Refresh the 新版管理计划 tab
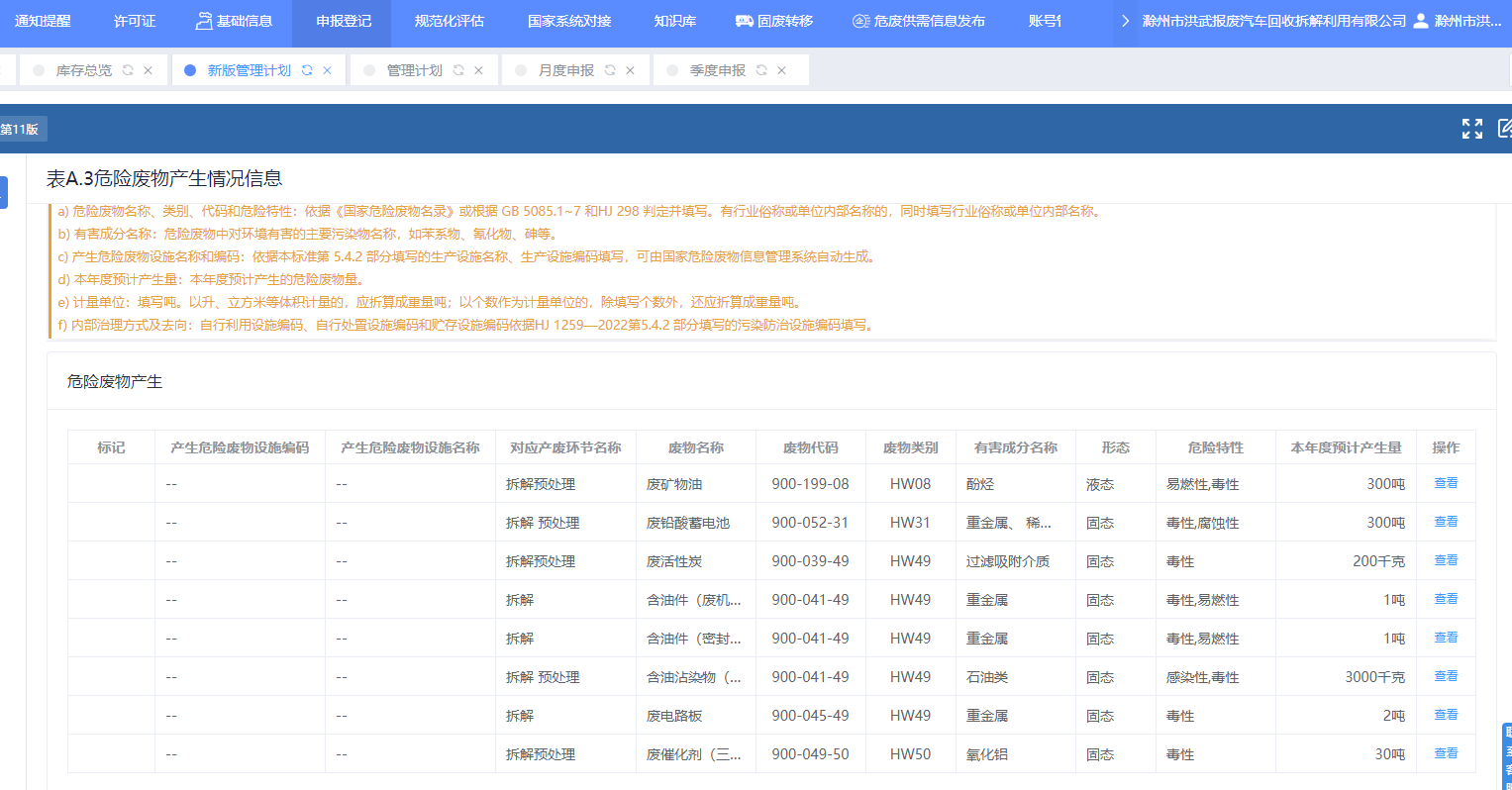This screenshot has height=790, width=1512. pyautogui.click(x=307, y=70)
